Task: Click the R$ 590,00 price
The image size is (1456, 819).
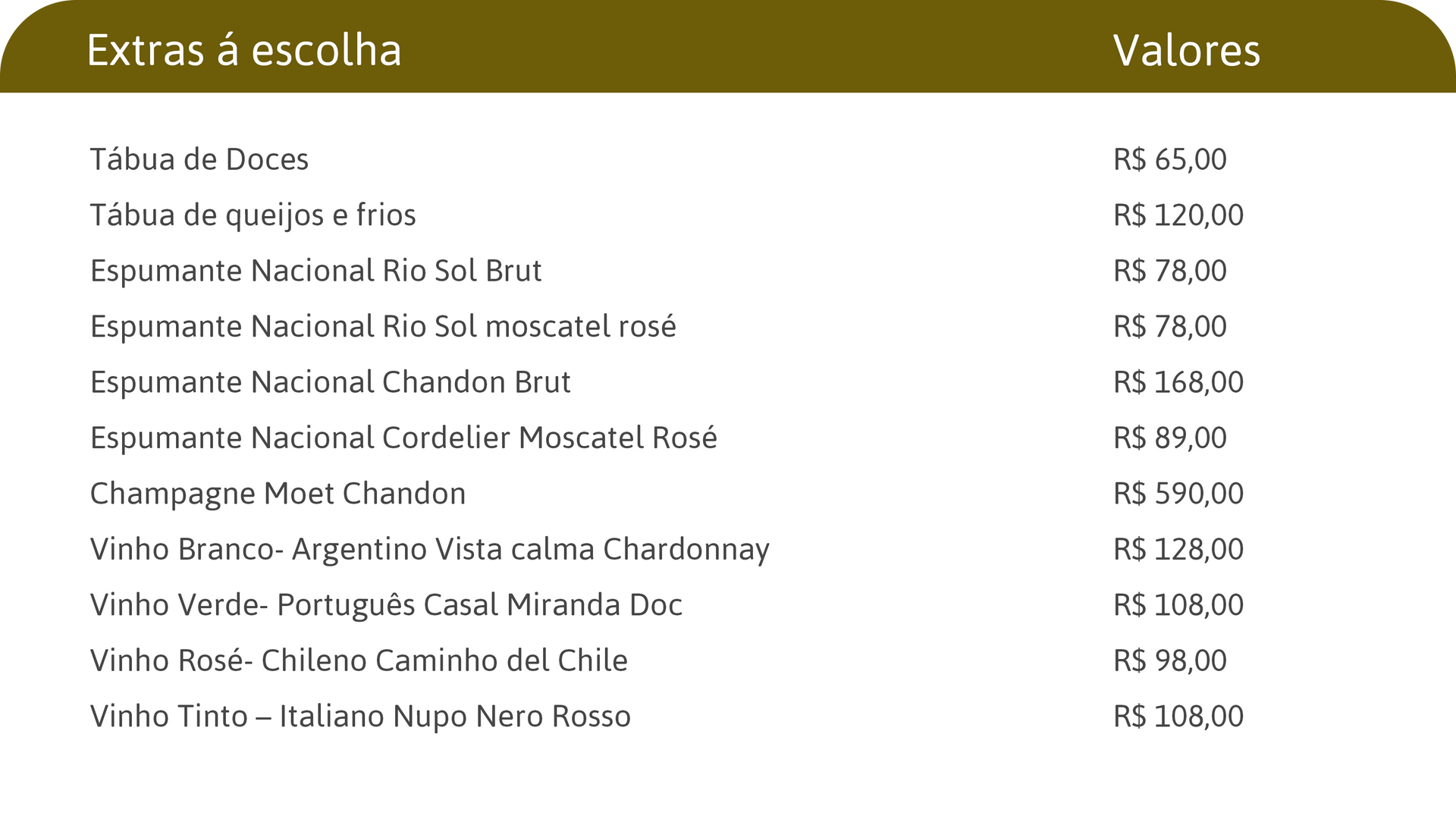Action: (x=1178, y=494)
